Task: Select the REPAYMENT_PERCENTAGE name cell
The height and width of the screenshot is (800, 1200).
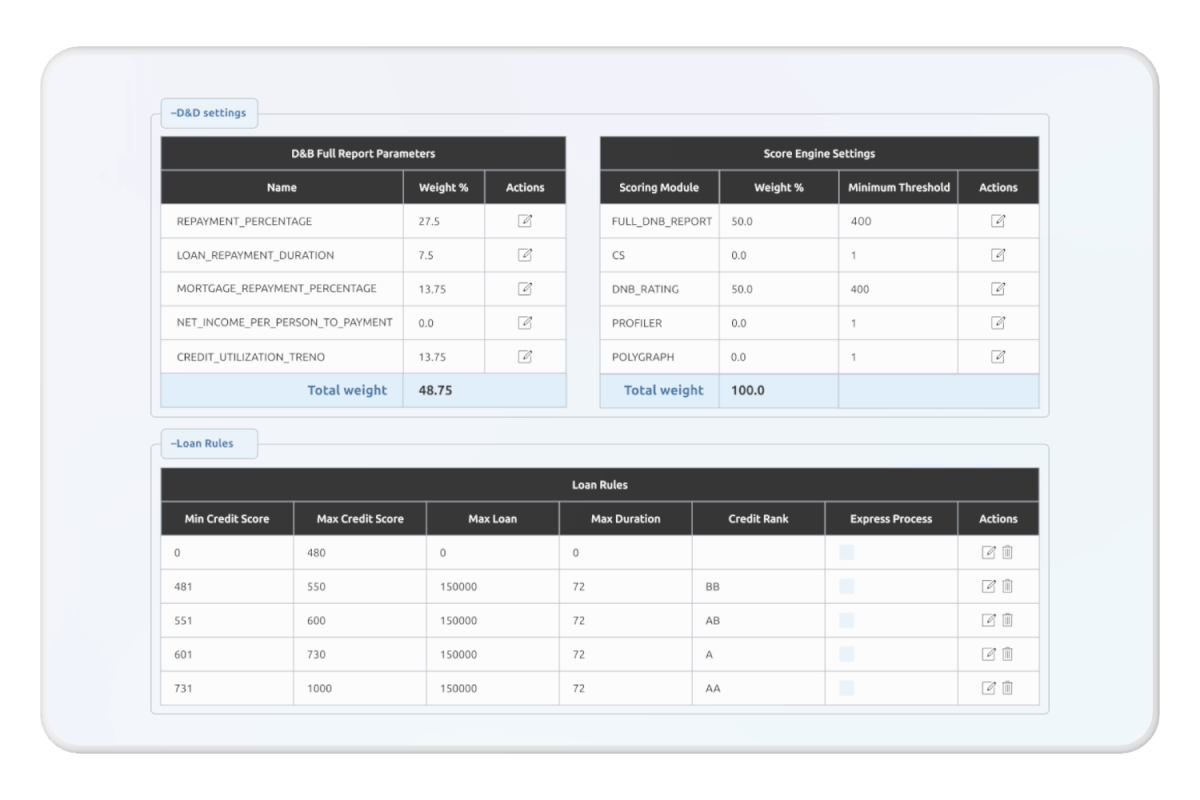Action: point(283,221)
